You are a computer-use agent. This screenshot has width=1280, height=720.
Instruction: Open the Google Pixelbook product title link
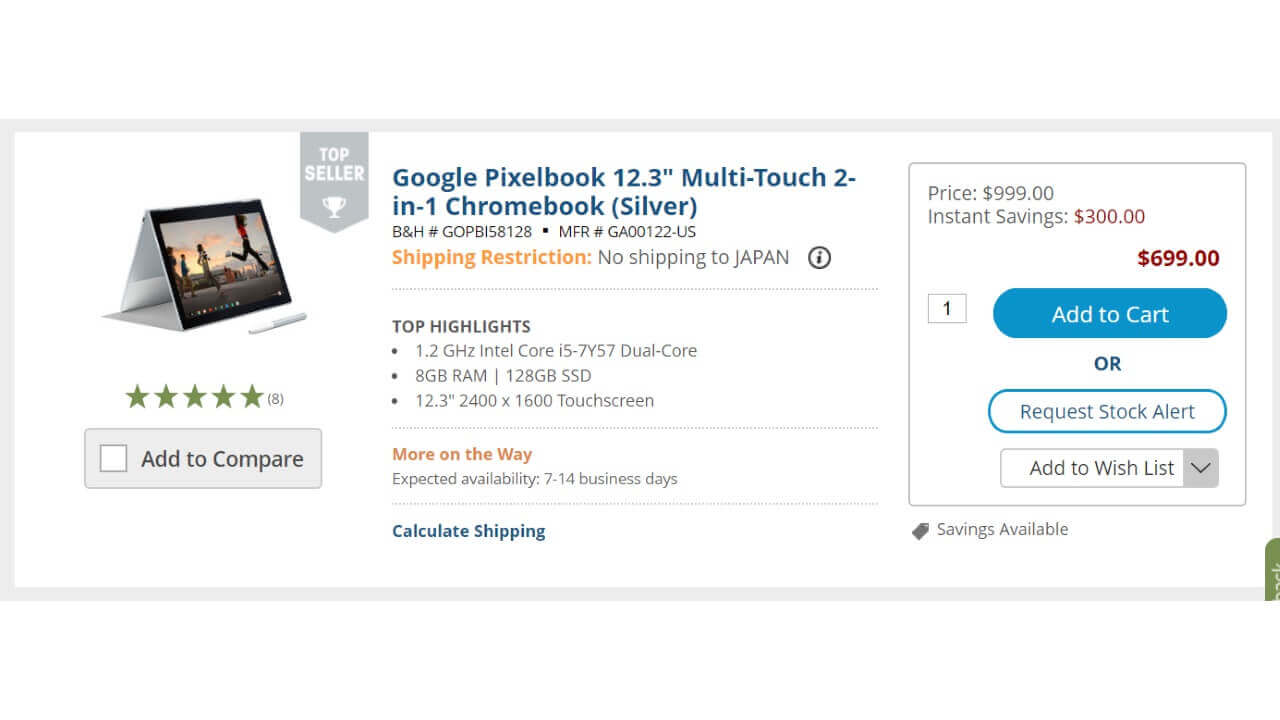(x=623, y=191)
